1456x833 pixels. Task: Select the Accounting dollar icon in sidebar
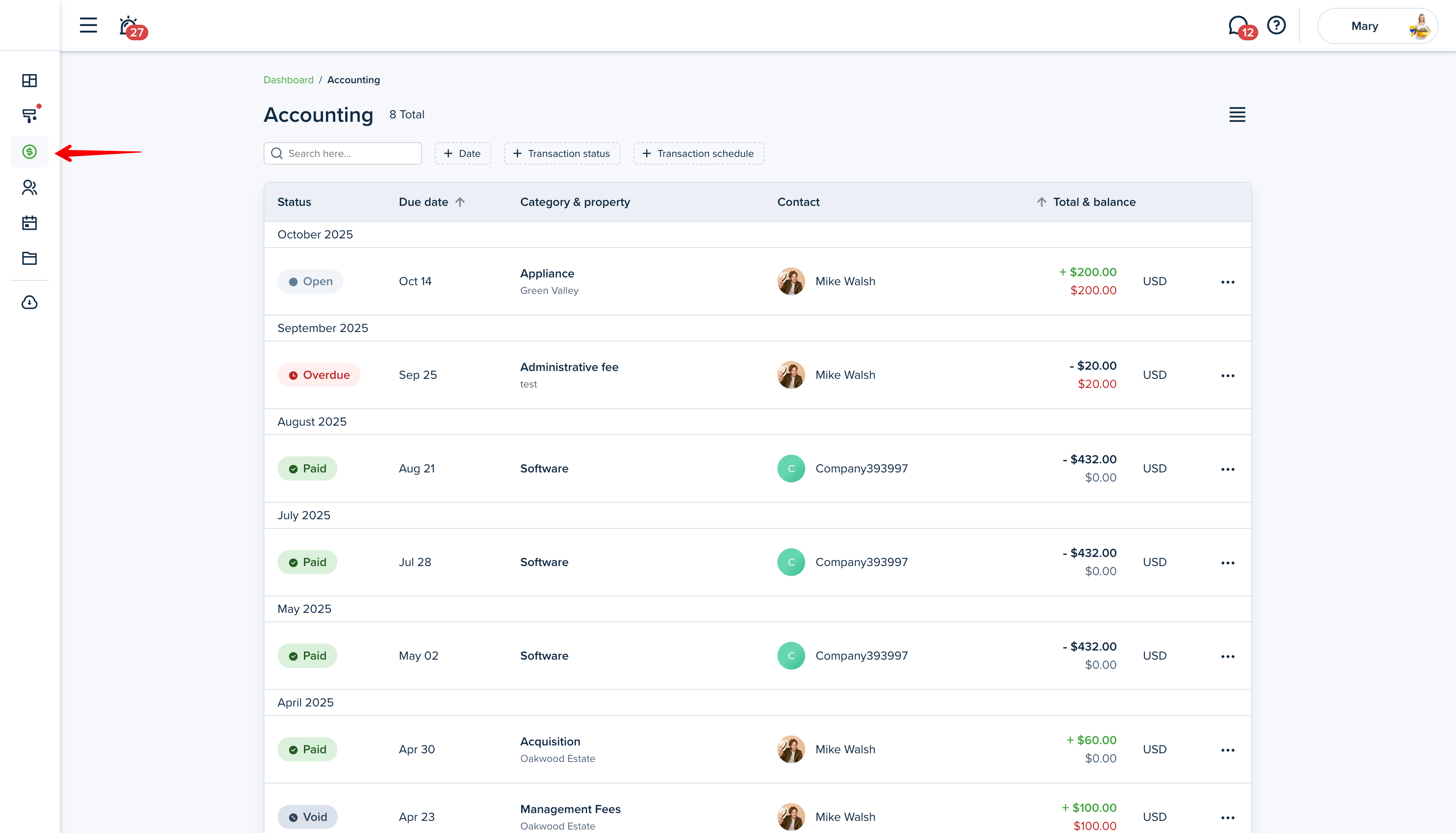pos(29,152)
